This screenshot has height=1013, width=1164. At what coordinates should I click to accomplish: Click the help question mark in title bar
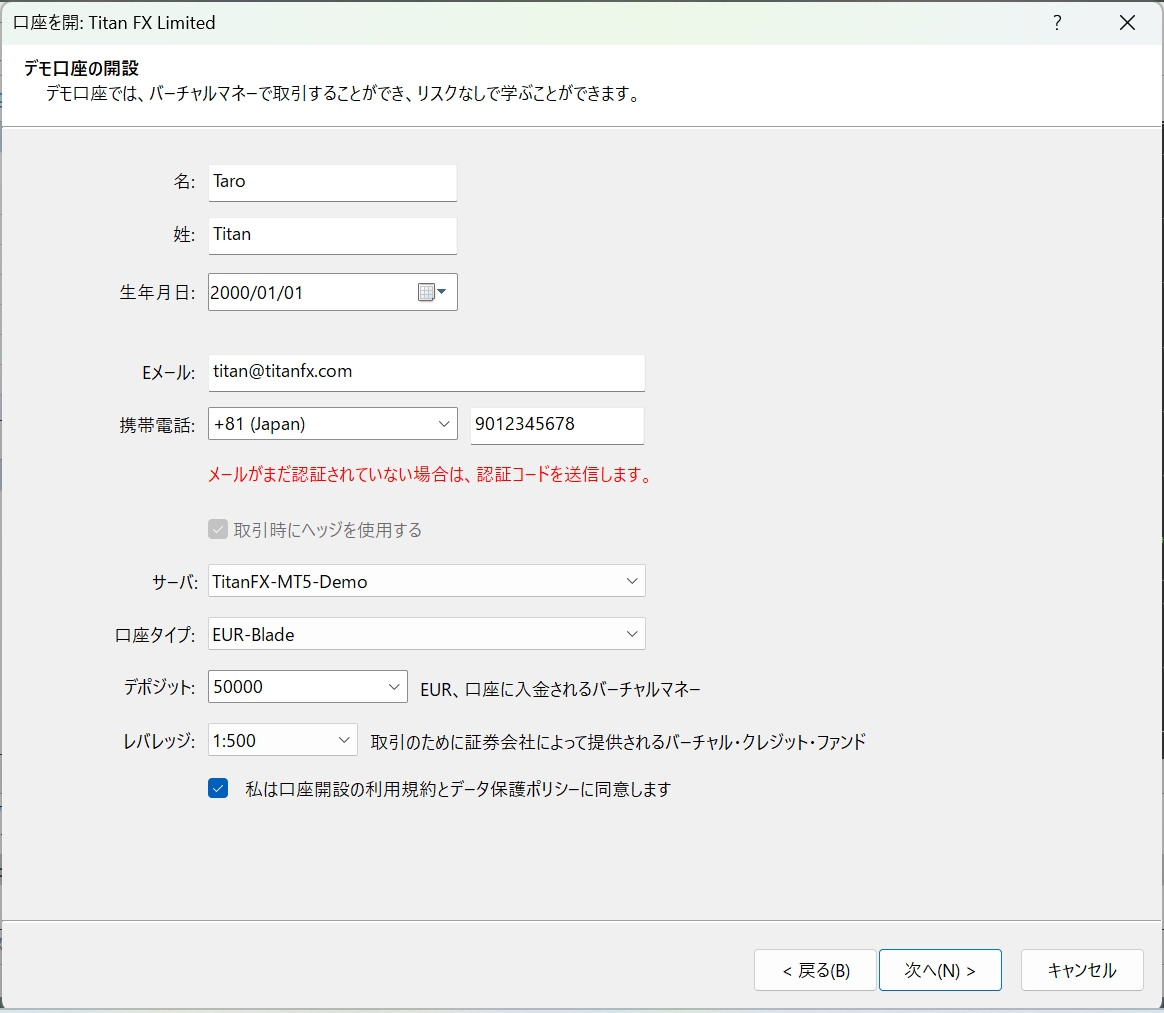click(1057, 23)
